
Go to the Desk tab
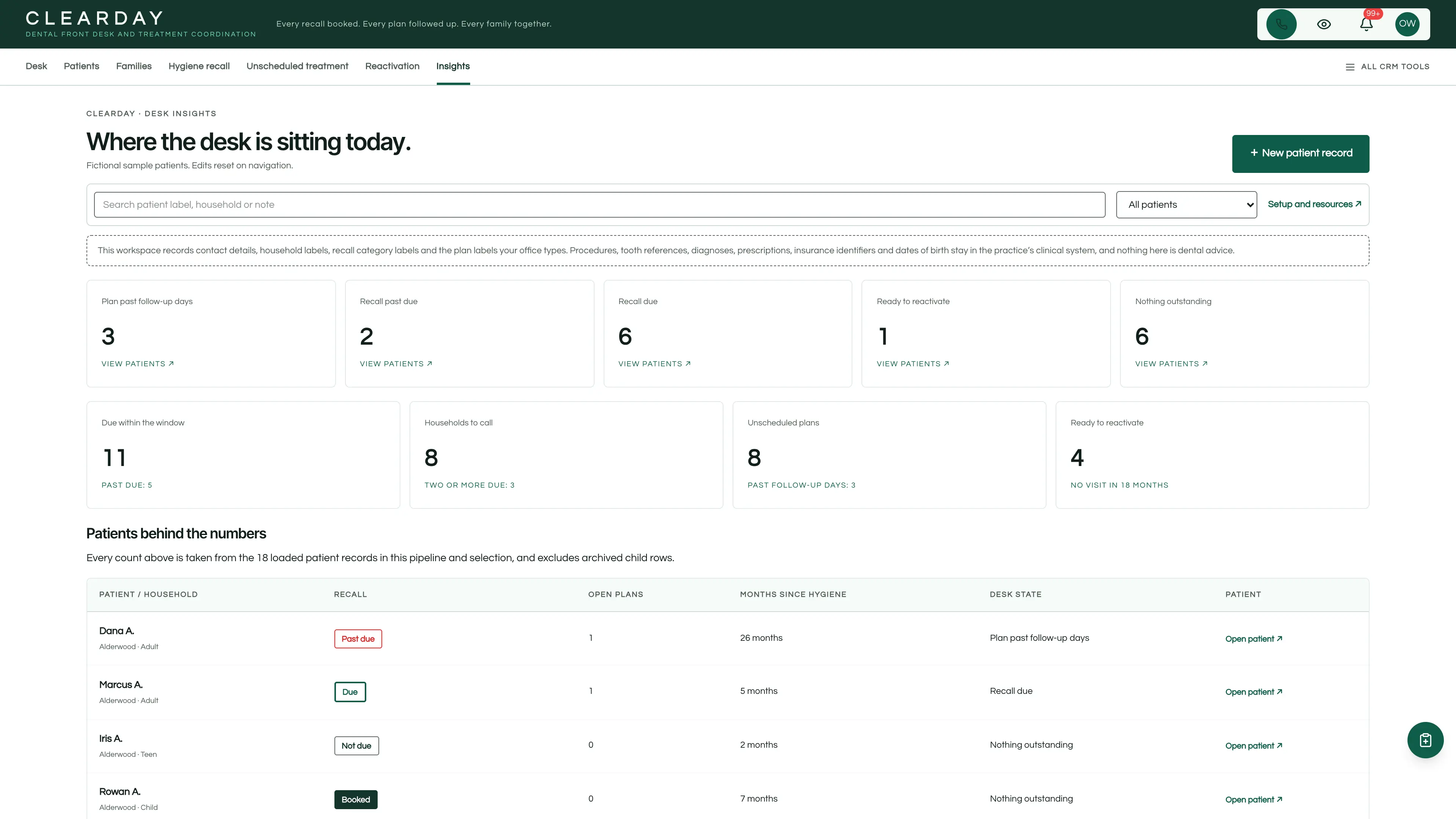click(36, 66)
